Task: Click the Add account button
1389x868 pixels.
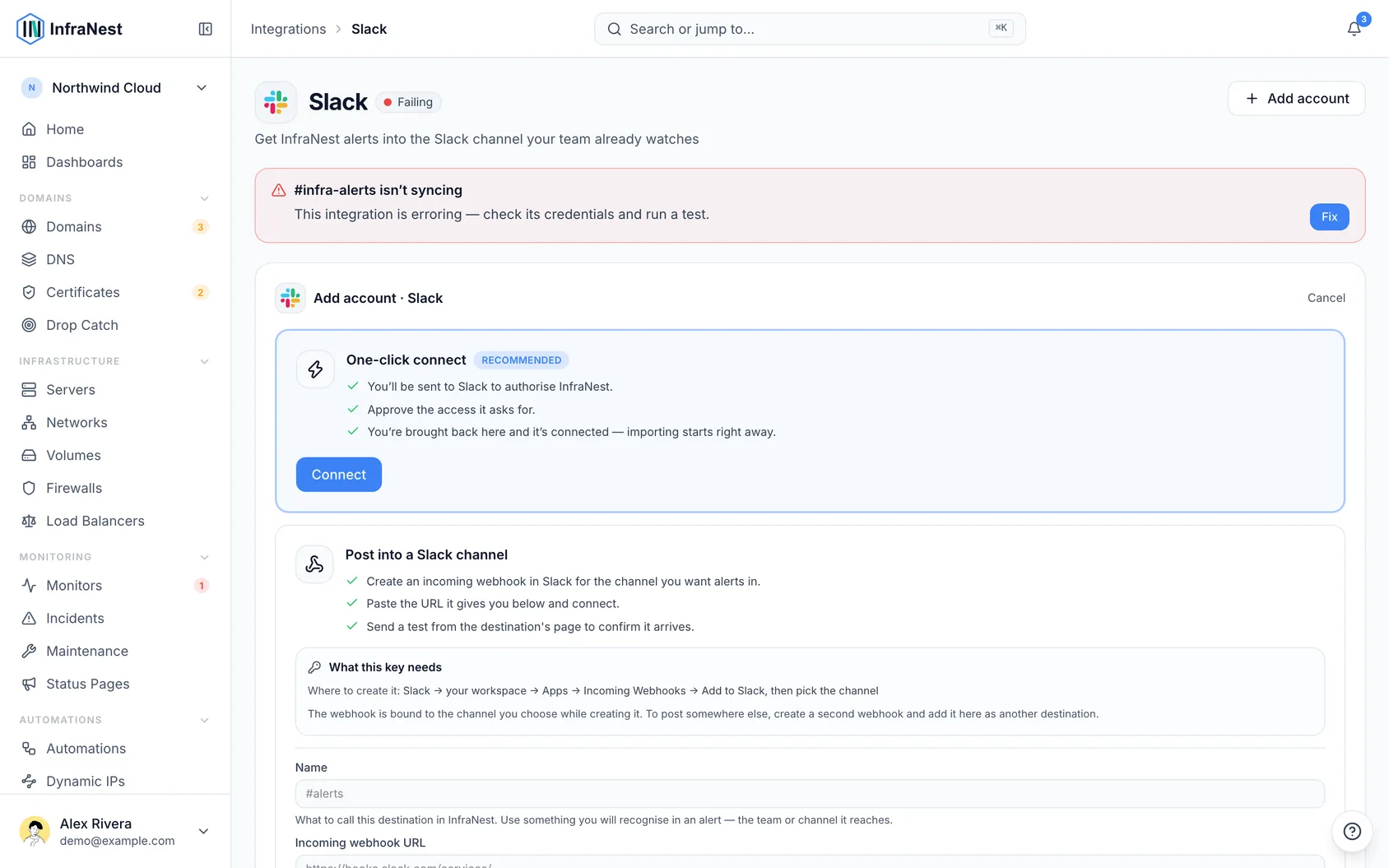Action: (x=1296, y=99)
